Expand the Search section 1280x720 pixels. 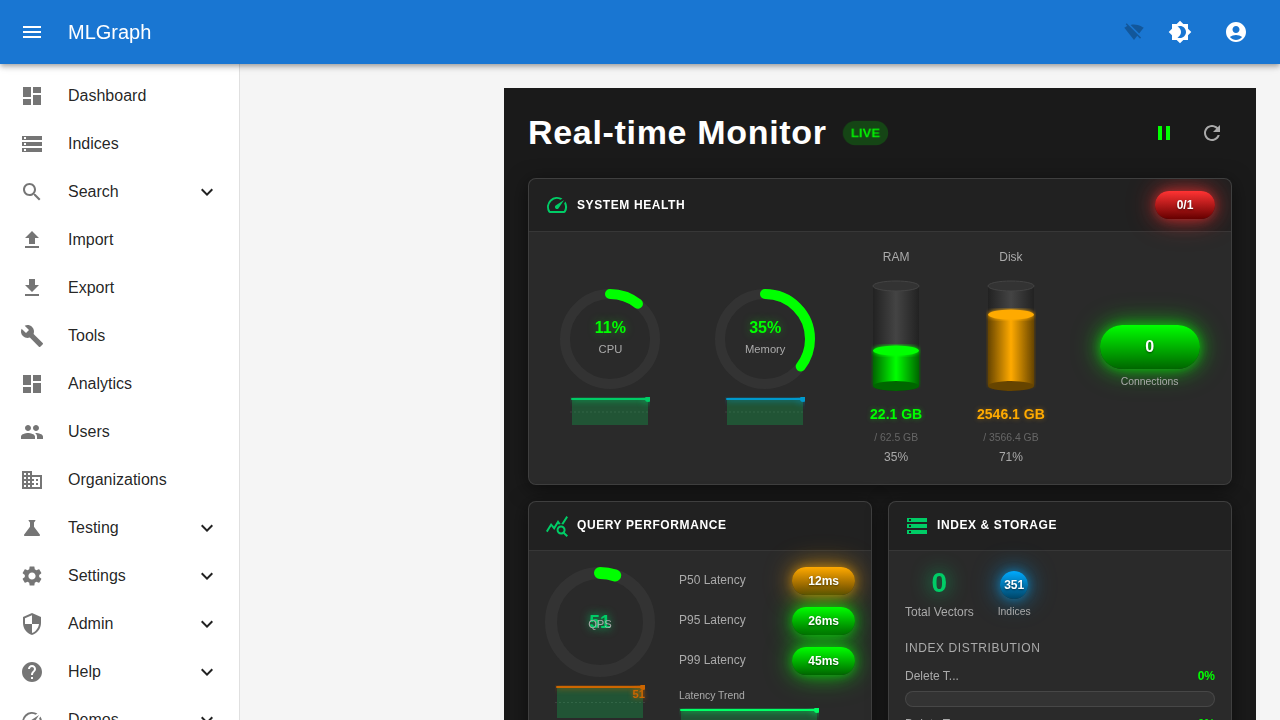[207, 191]
